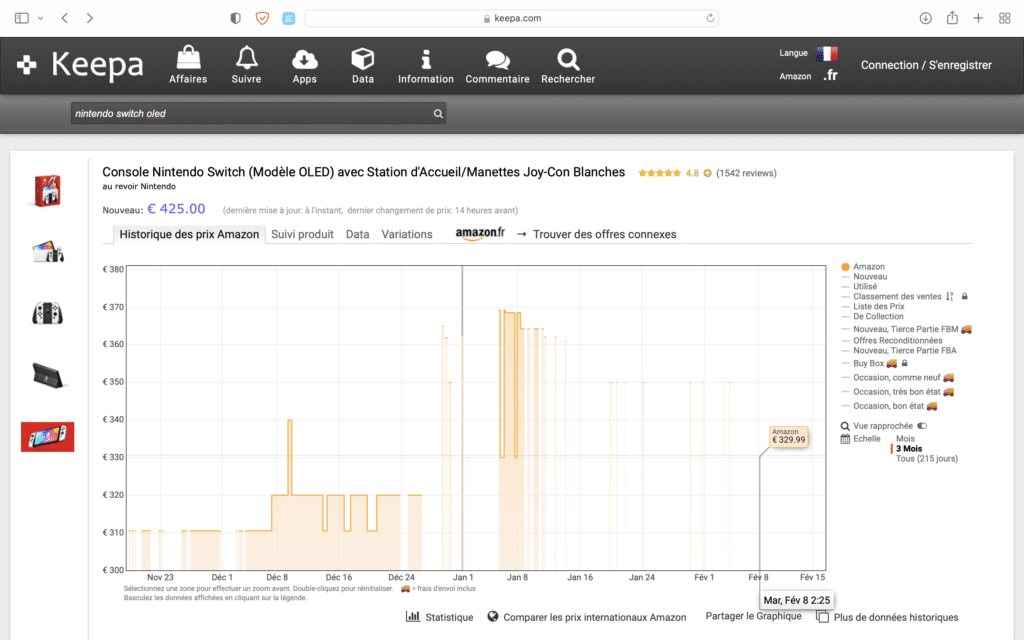The height and width of the screenshot is (640, 1024).
Task: Open the 1542 reviews link
Action: pos(746,173)
